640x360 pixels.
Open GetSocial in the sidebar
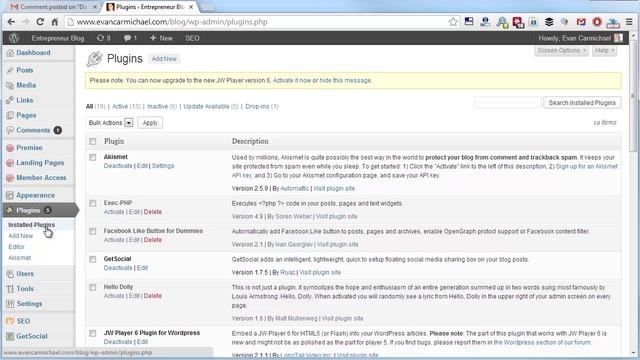coord(32,336)
